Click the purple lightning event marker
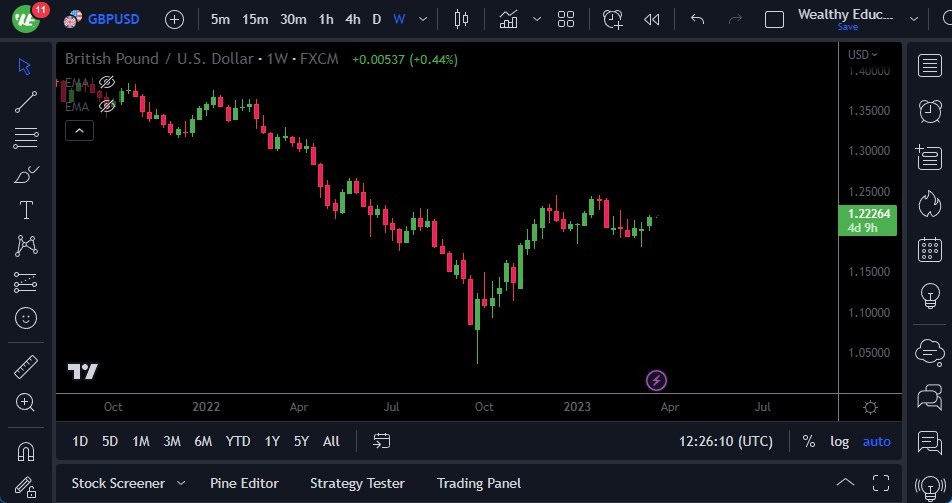 pos(656,380)
